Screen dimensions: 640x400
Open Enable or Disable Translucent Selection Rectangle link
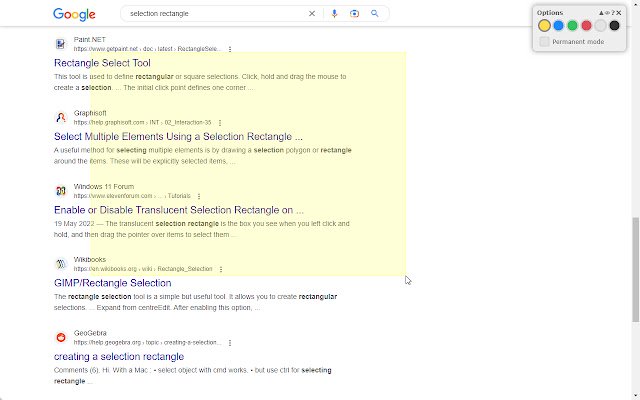(x=179, y=210)
